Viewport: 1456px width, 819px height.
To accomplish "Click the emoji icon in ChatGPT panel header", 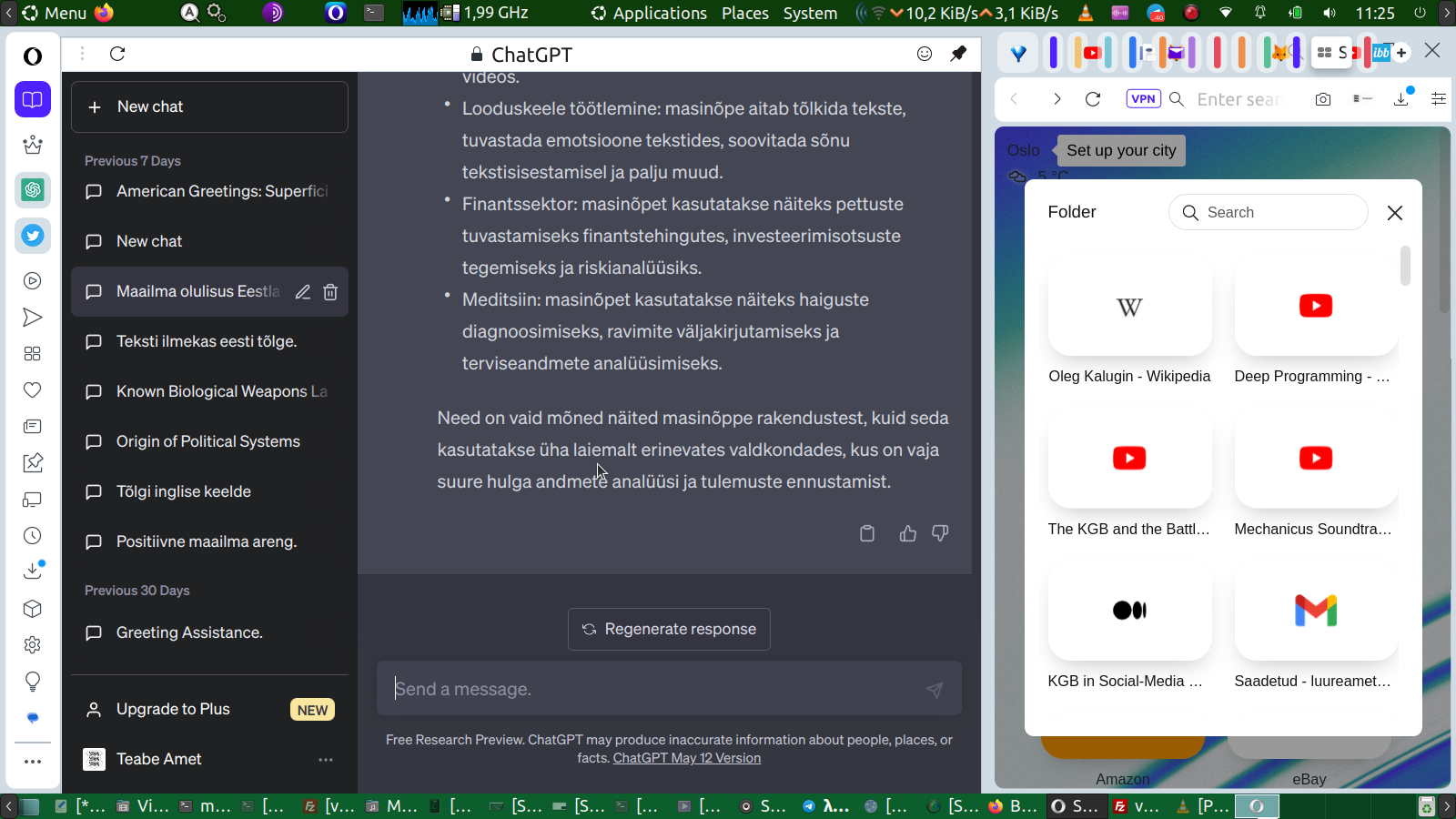I will click(925, 54).
